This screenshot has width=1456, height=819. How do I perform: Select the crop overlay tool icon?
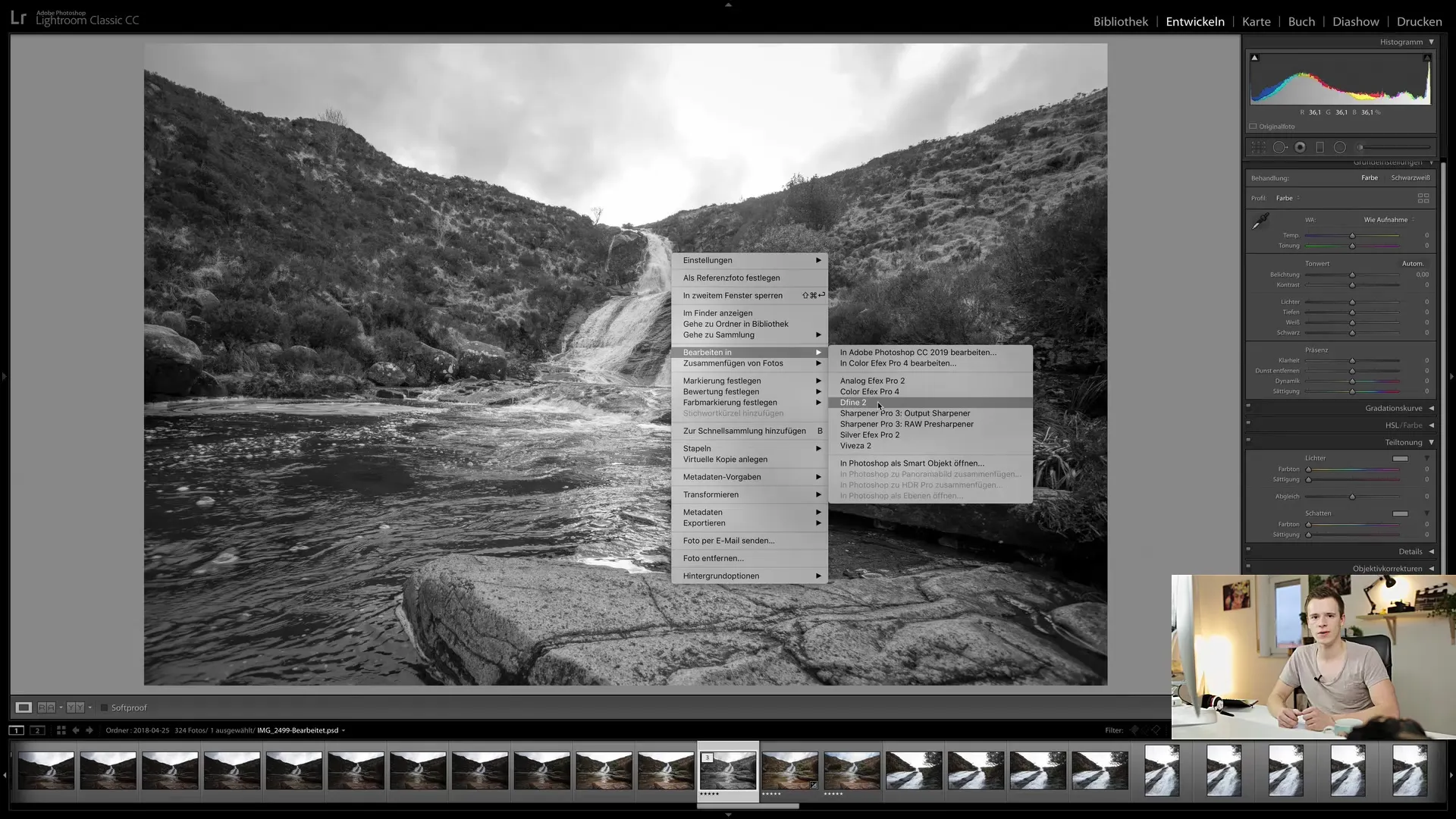[x=1259, y=147]
